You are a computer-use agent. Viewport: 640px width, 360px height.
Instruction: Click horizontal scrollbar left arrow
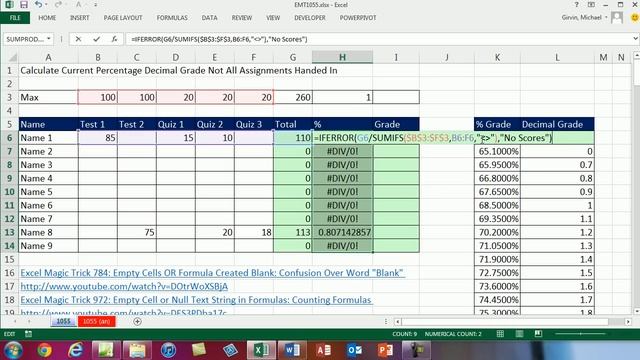(x=398, y=322)
